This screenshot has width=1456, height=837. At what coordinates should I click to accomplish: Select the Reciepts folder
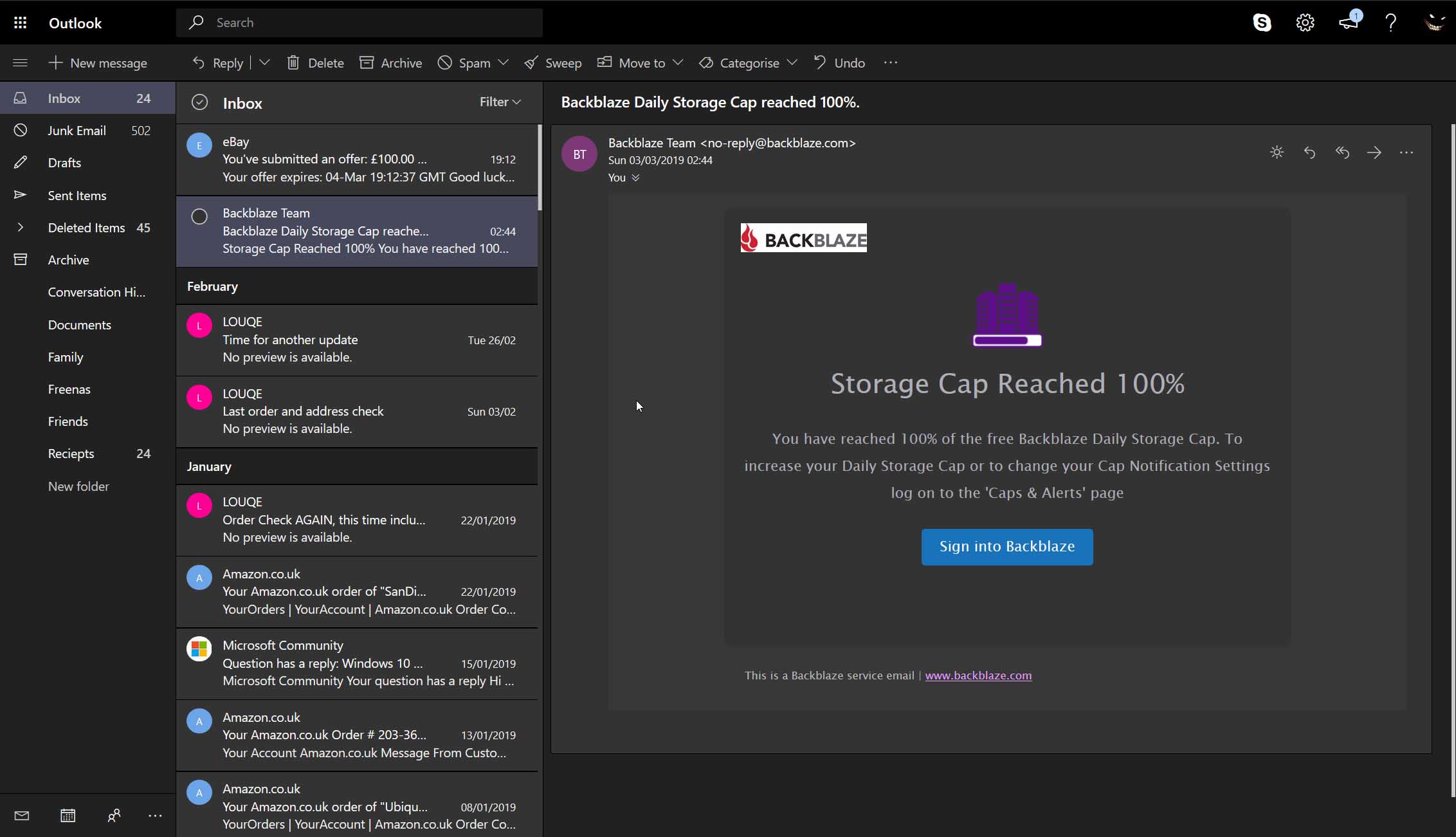[71, 454]
